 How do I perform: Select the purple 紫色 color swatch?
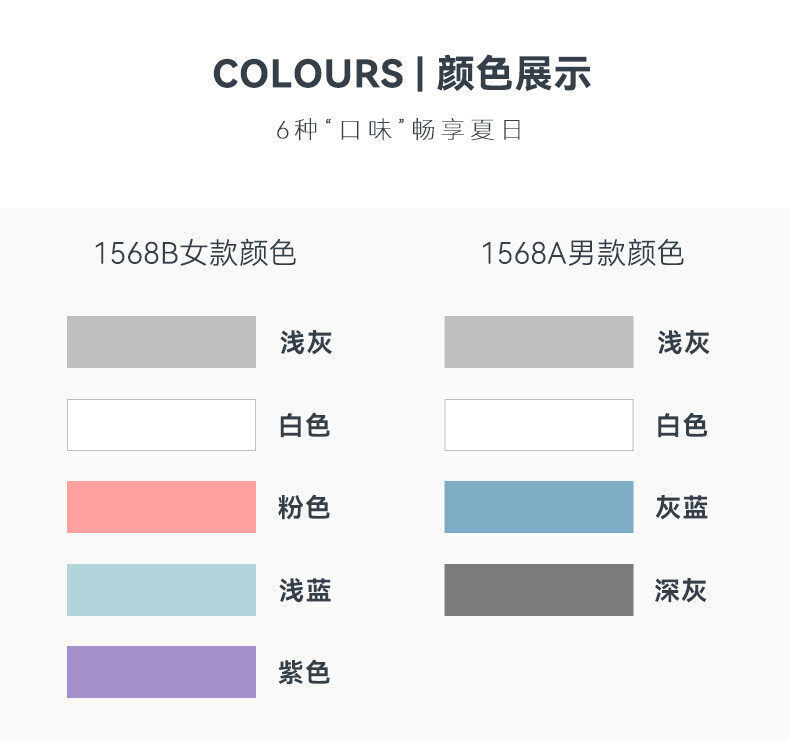tap(161, 672)
